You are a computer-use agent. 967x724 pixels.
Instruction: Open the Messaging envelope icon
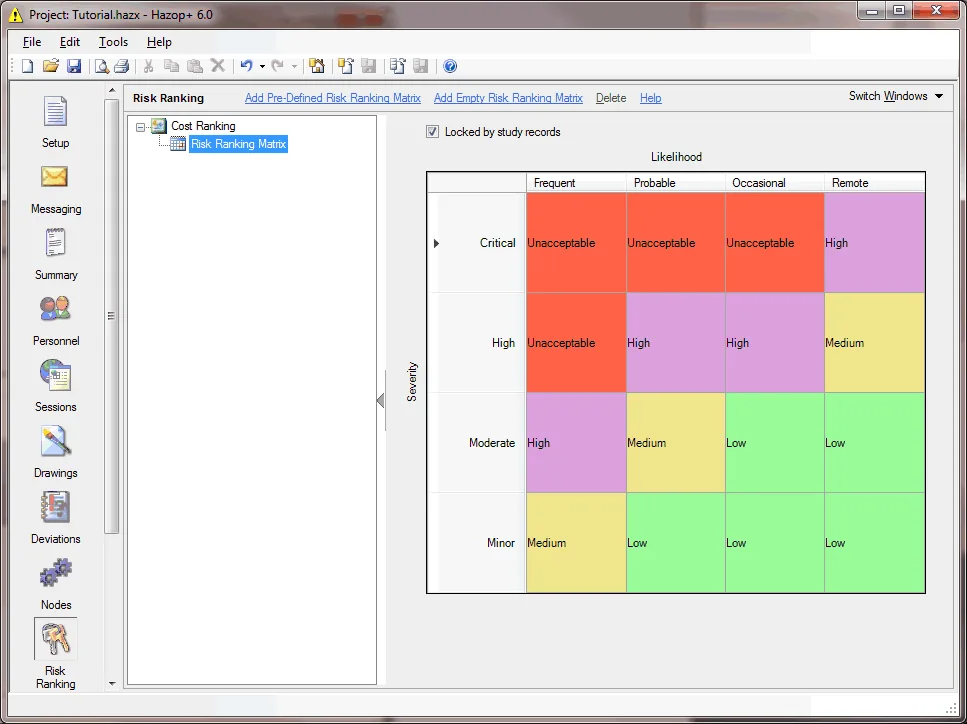click(x=55, y=177)
